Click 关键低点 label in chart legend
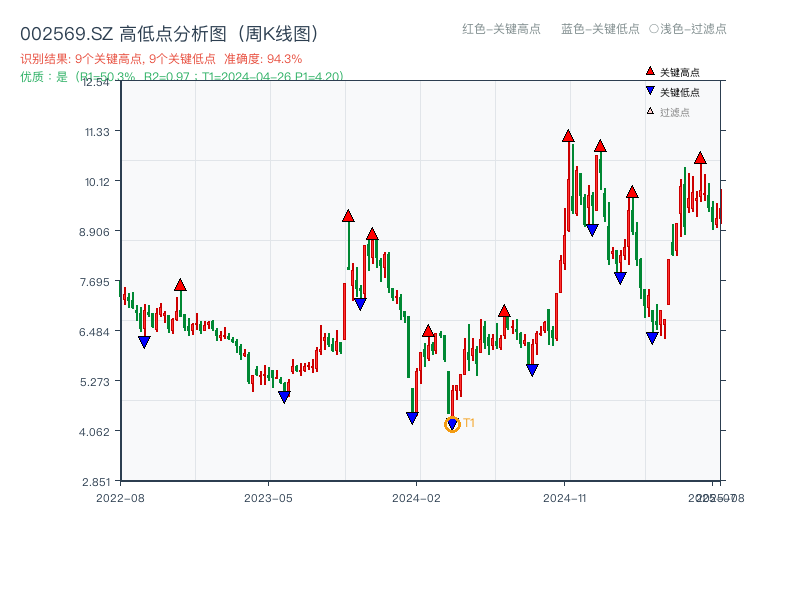 (x=680, y=92)
